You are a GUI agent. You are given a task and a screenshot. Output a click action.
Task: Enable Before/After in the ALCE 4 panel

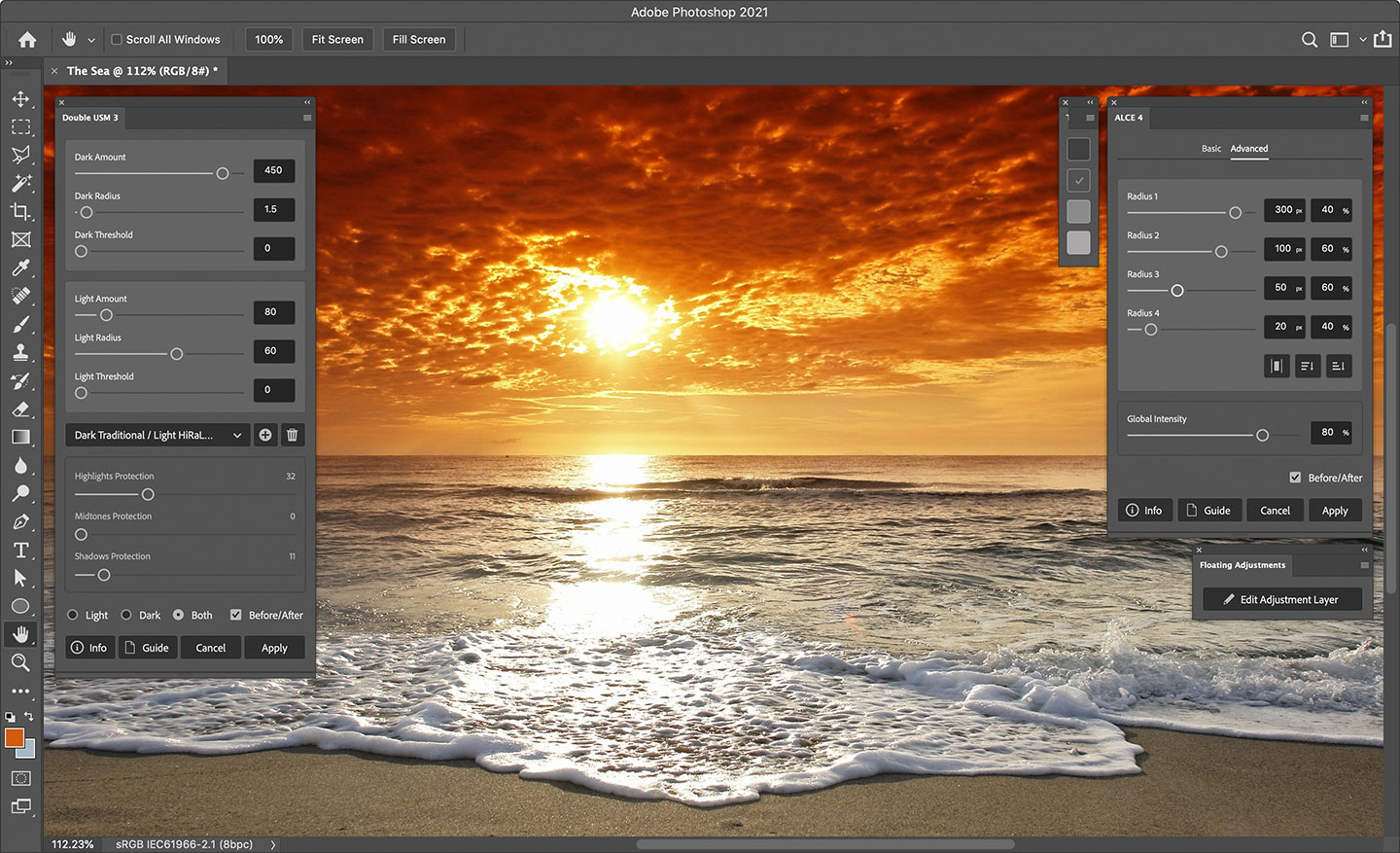[1295, 478]
